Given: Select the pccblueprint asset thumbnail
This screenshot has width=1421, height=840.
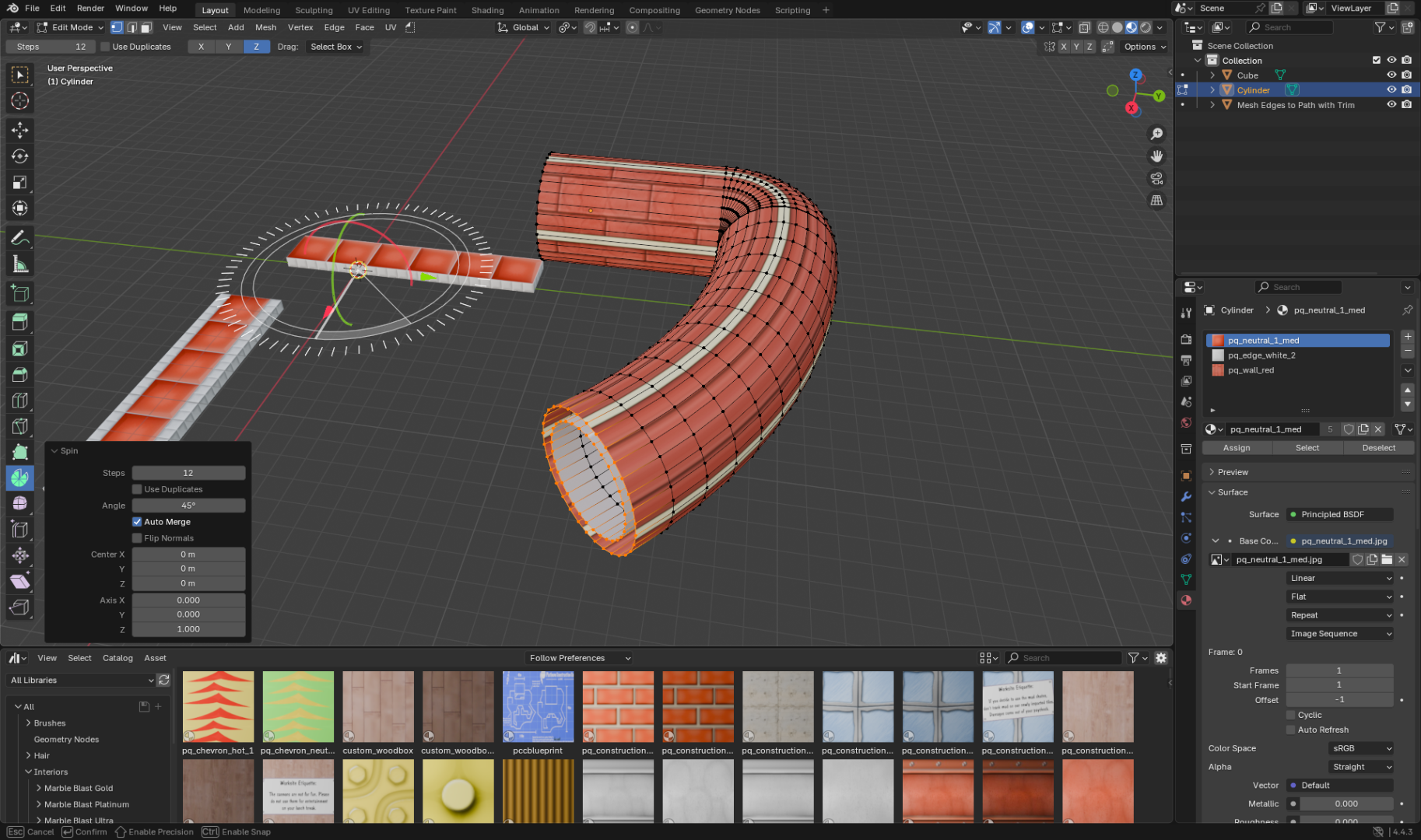Looking at the screenshot, I should [538, 707].
